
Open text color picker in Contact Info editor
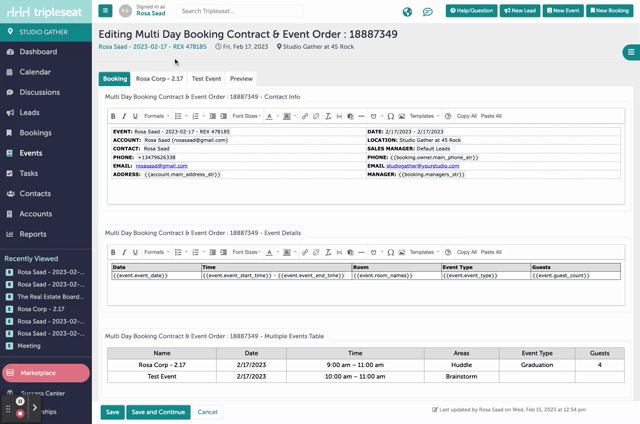270,116
